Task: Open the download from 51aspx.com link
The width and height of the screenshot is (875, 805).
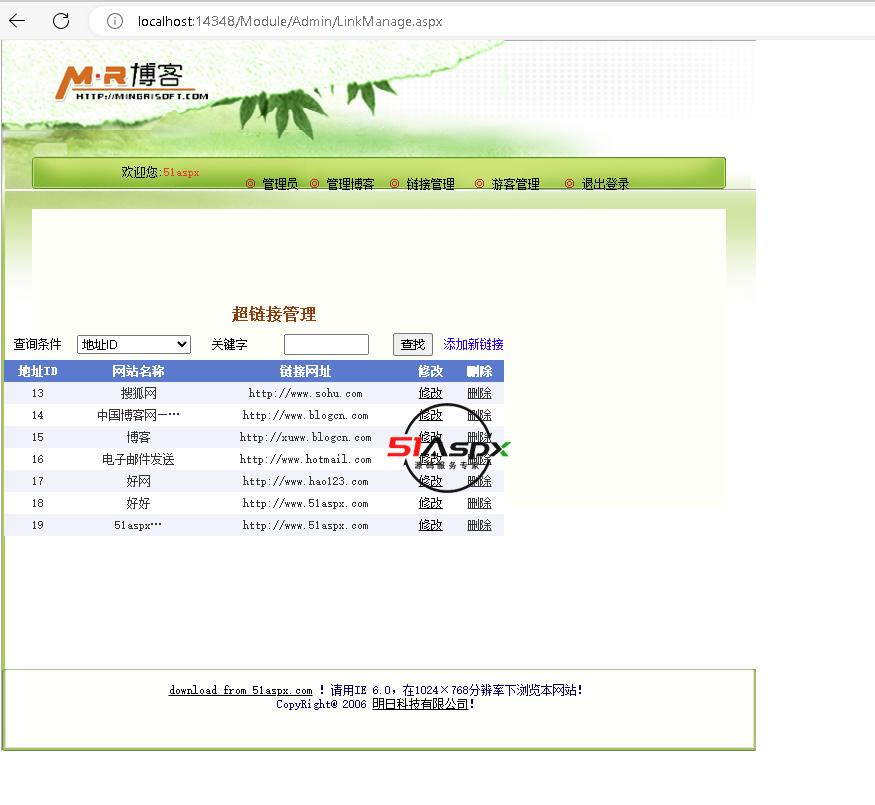Action: 241,690
